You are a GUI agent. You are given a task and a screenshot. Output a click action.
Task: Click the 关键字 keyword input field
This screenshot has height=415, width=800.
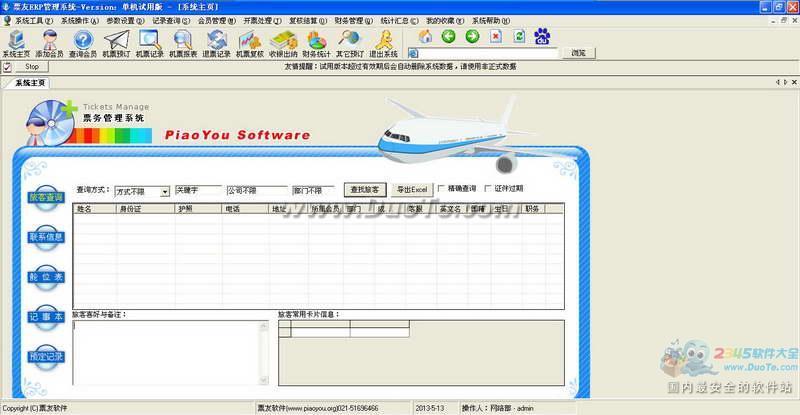coord(198,190)
